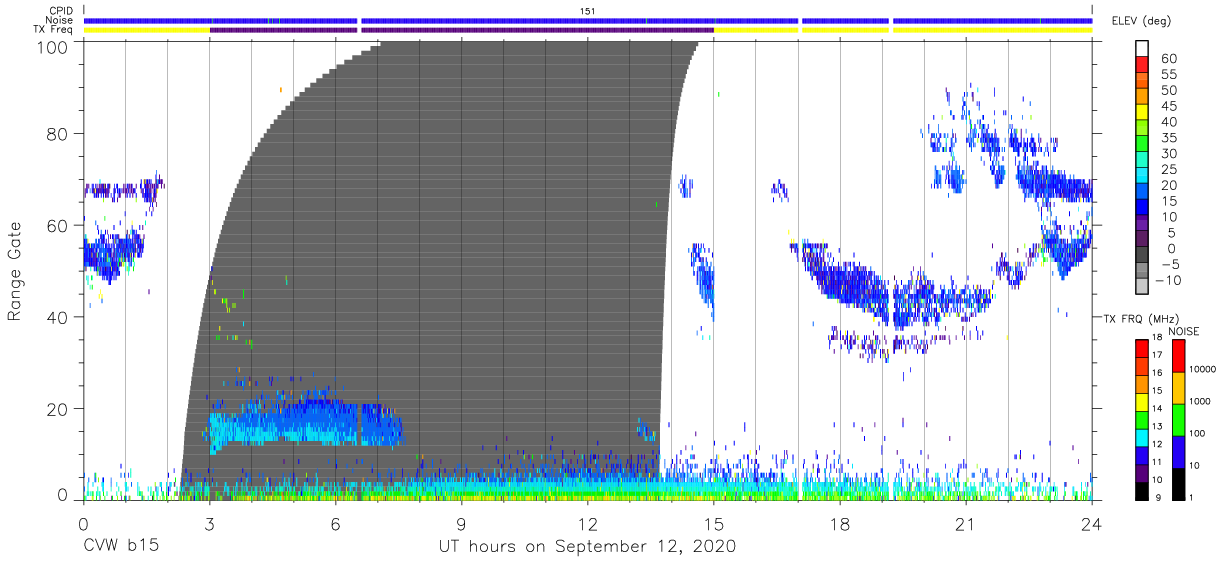The image size is (1228, 567).
Task: Click the '60' tick on the Range Gate axis
Action: pyautogui.click(x=58, y=225)
